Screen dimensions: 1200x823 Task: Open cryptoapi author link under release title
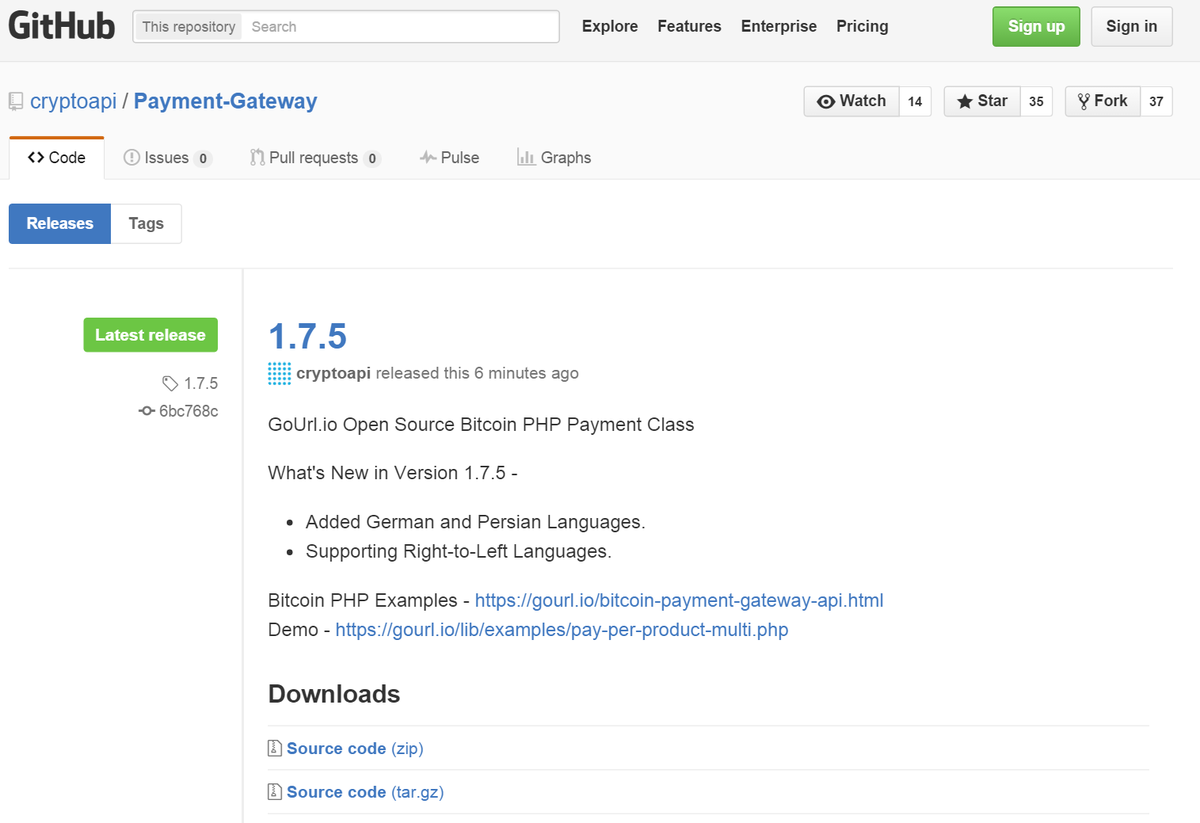point(334,373)
